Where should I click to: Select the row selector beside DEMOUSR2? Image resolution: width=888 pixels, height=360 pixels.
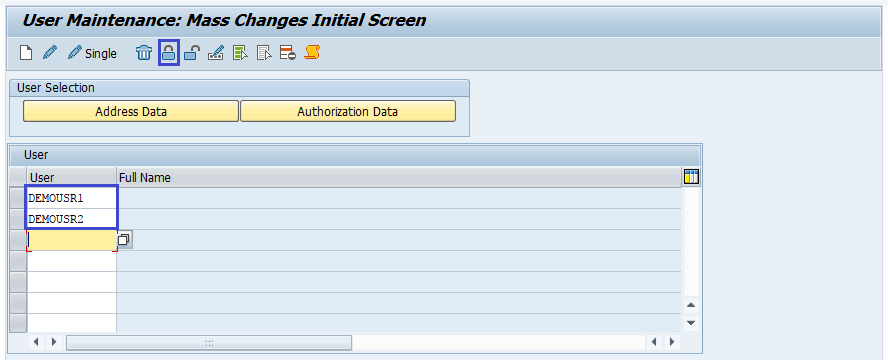18,219
